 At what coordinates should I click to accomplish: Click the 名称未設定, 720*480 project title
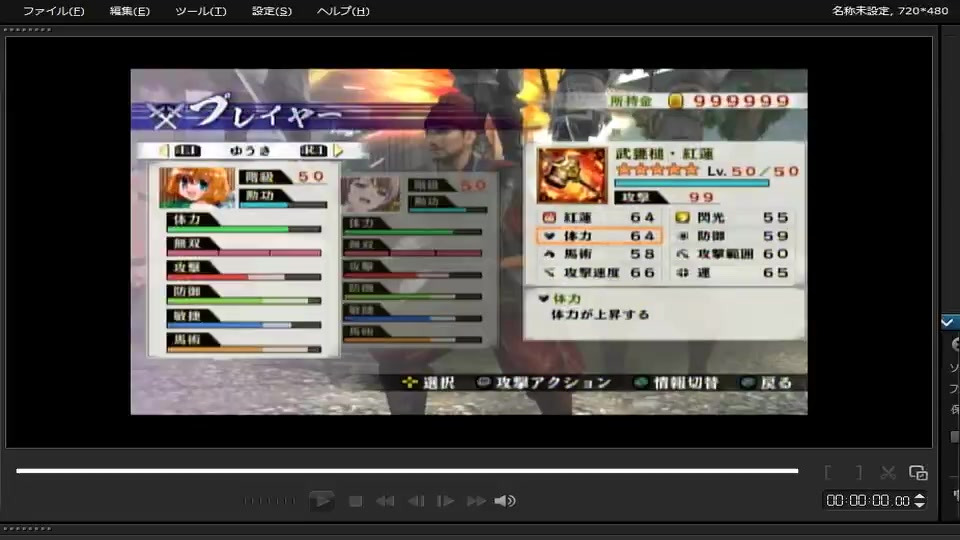pyautogui.click(x=890, y=10)
